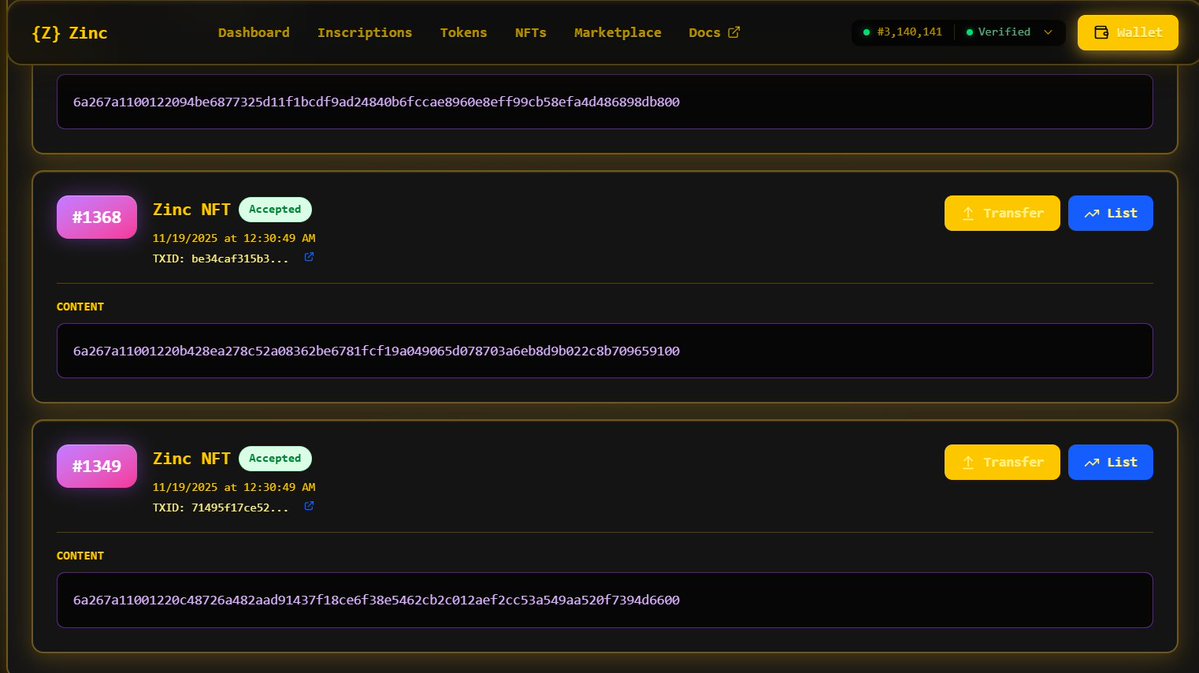Viewport: 1199px width, 673px height.
Task: Switch to the Inscriptions section
Action: 364,32
